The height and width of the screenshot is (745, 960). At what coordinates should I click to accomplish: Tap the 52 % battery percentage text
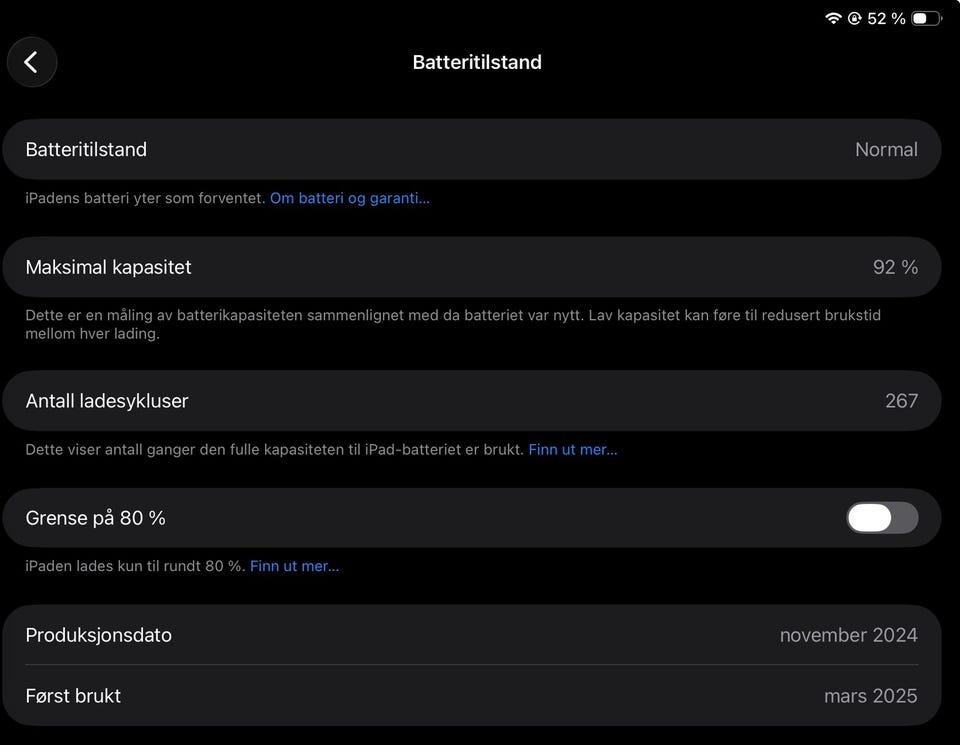coord(886,18)
